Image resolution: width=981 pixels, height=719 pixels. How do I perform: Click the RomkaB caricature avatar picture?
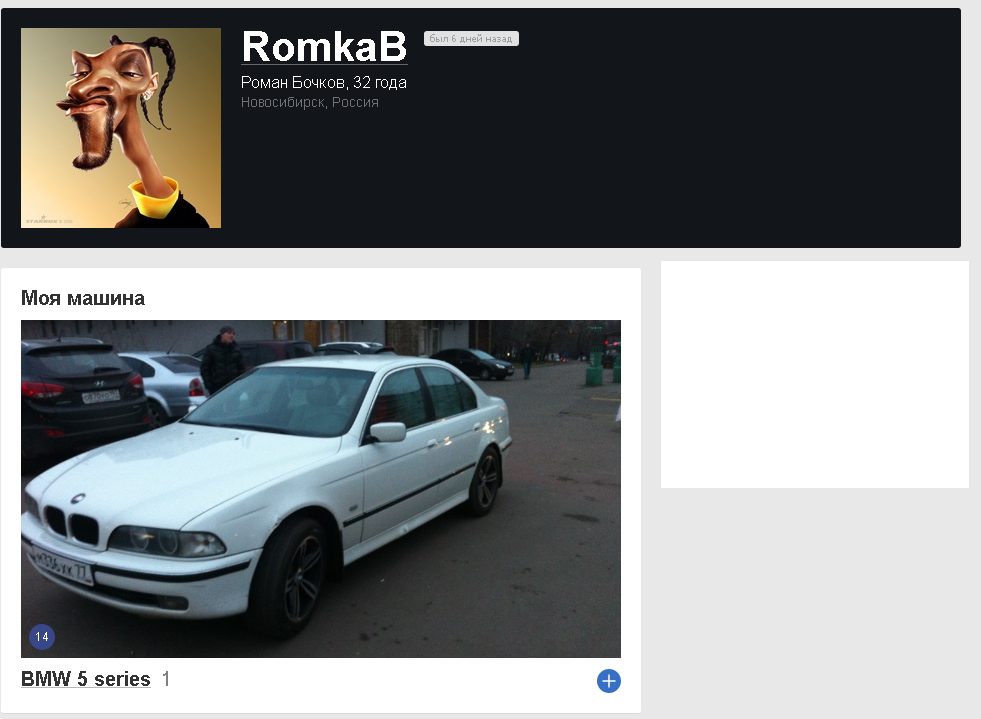click(x=121, y=128)
